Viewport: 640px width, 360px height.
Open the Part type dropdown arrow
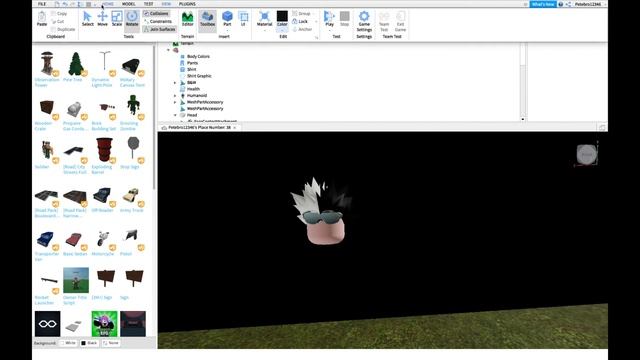click(x=227, y=30)
